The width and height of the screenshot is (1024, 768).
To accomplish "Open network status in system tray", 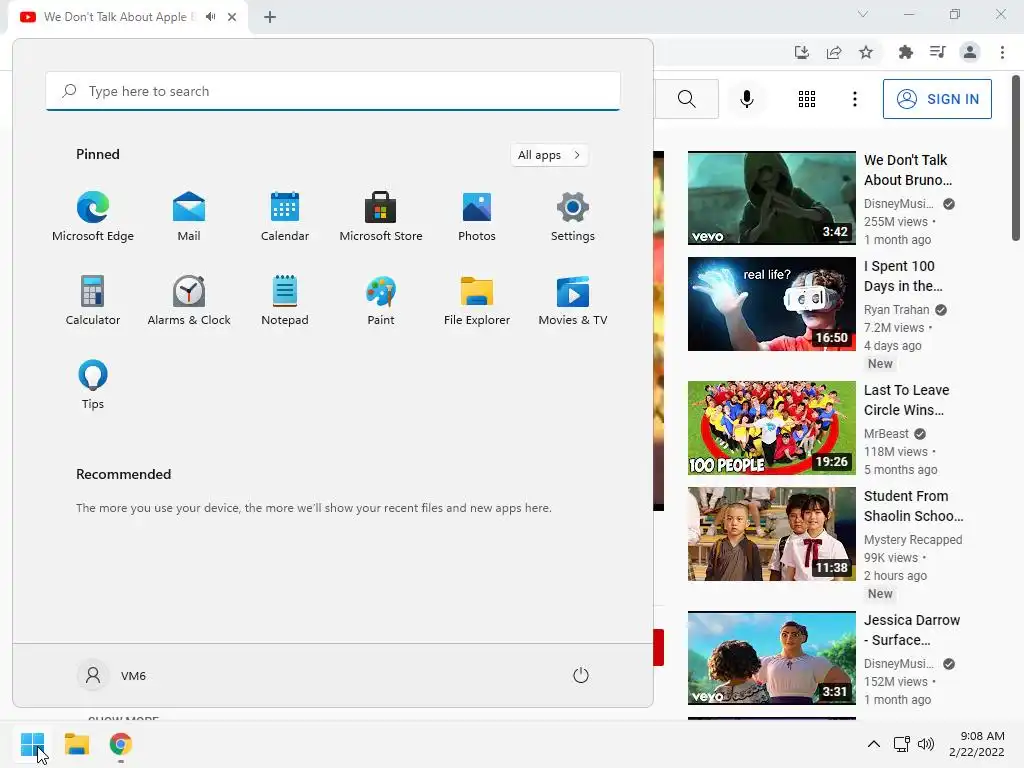I will (902, 744).
